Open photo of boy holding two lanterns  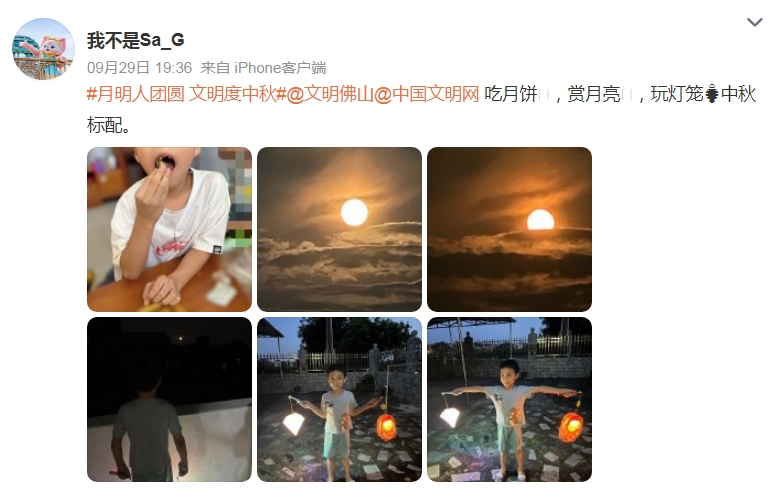coord(339,399)
